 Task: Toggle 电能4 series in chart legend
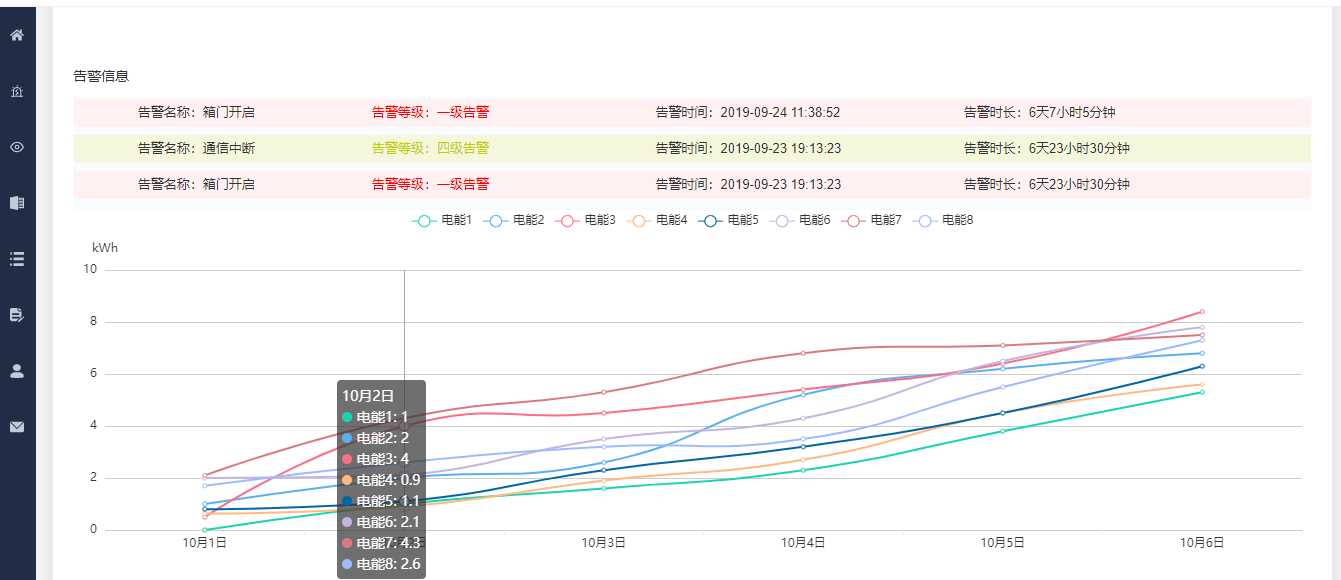click(656, 220)
